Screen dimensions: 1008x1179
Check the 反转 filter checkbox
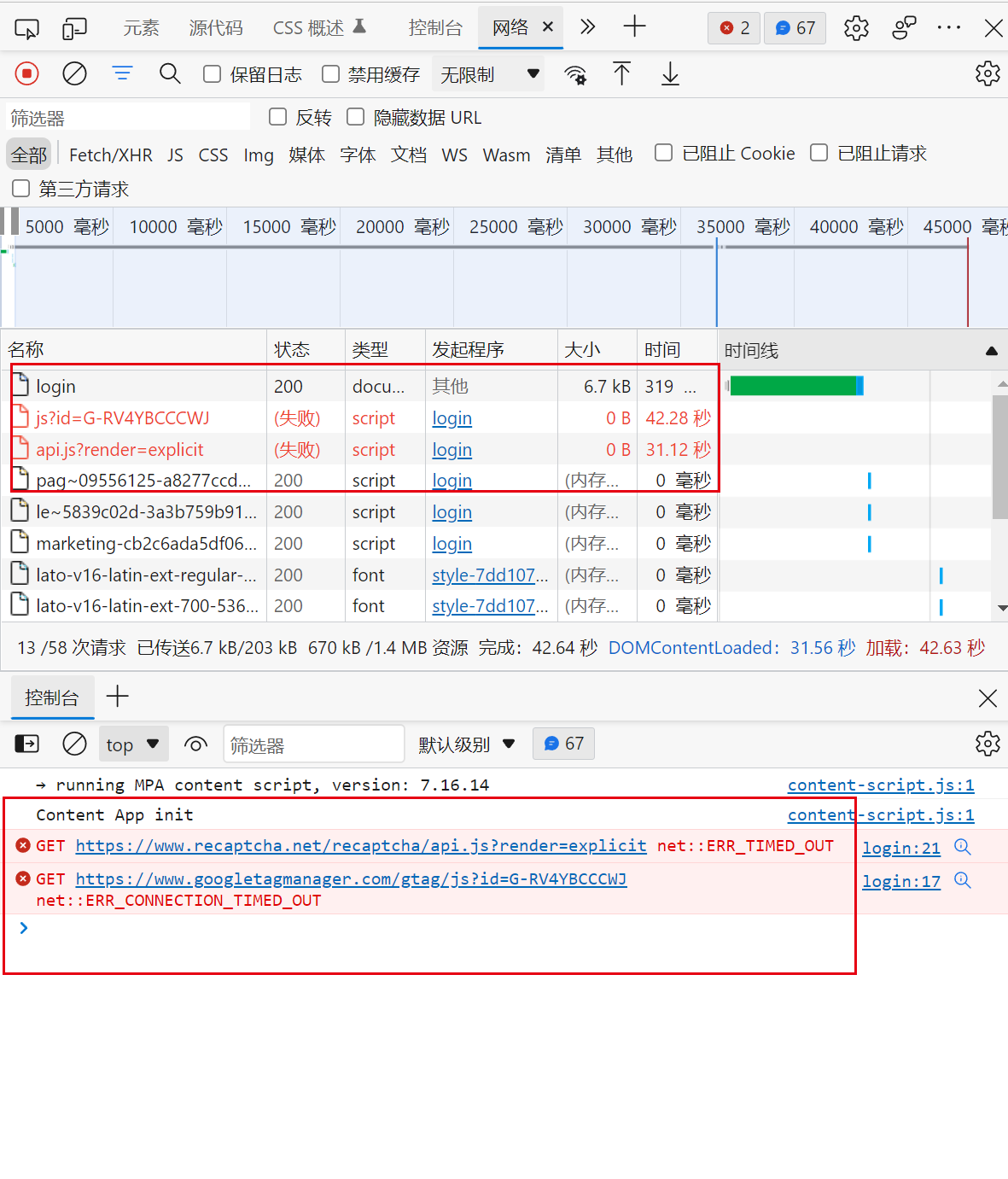tap(277, 117)
